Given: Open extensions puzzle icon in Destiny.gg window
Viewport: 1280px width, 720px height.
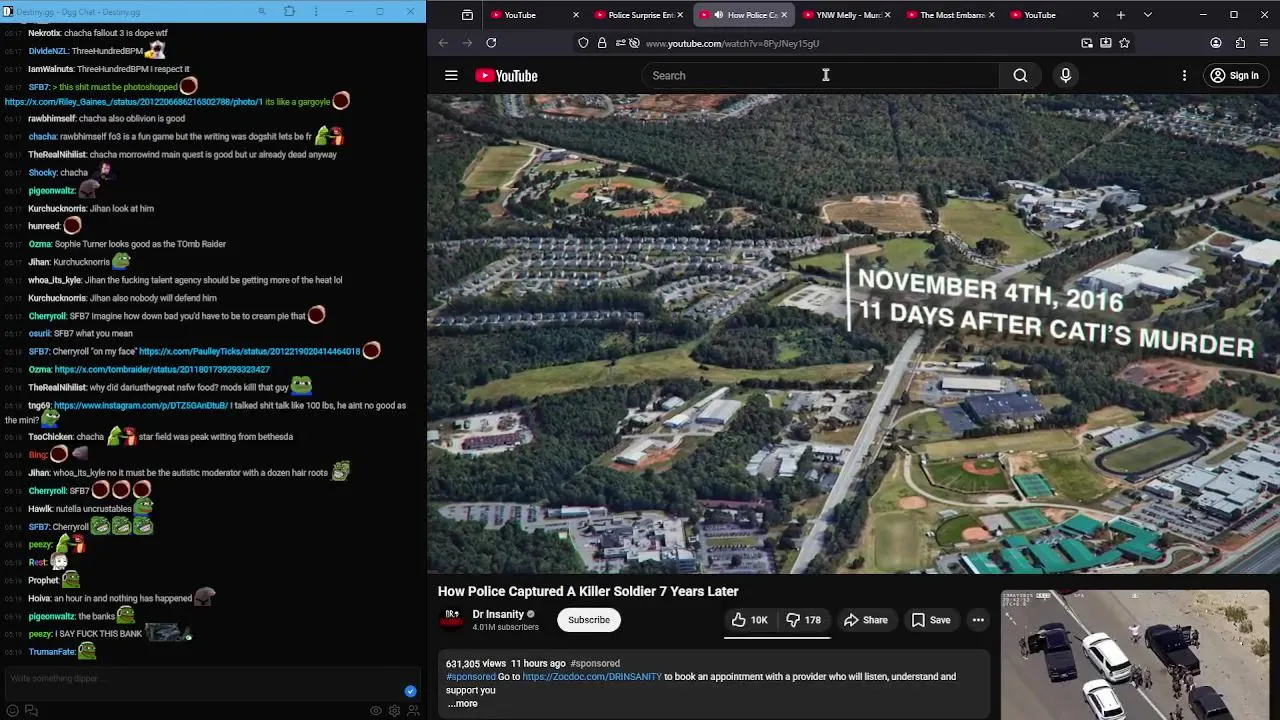Looking at the screenshot, I should coord(290,12).
